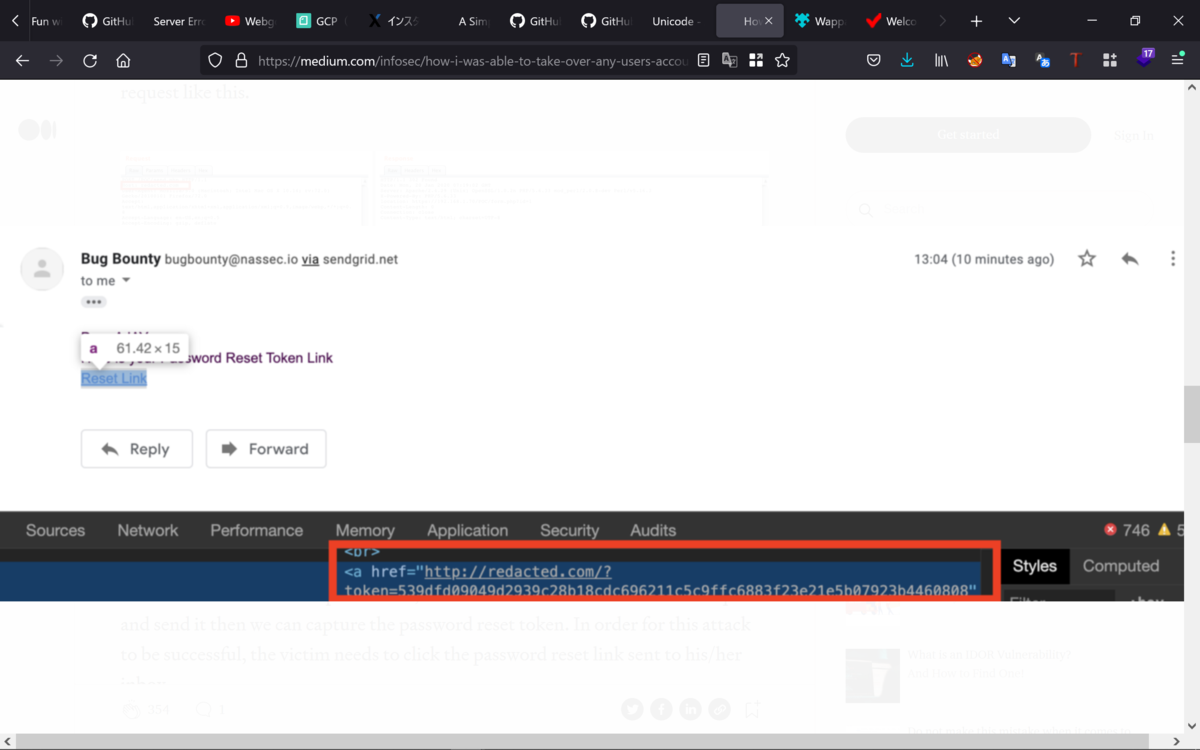Click the red T extension icon
The width and height of the screenshot is (1200, 750).
[1075, 61]
